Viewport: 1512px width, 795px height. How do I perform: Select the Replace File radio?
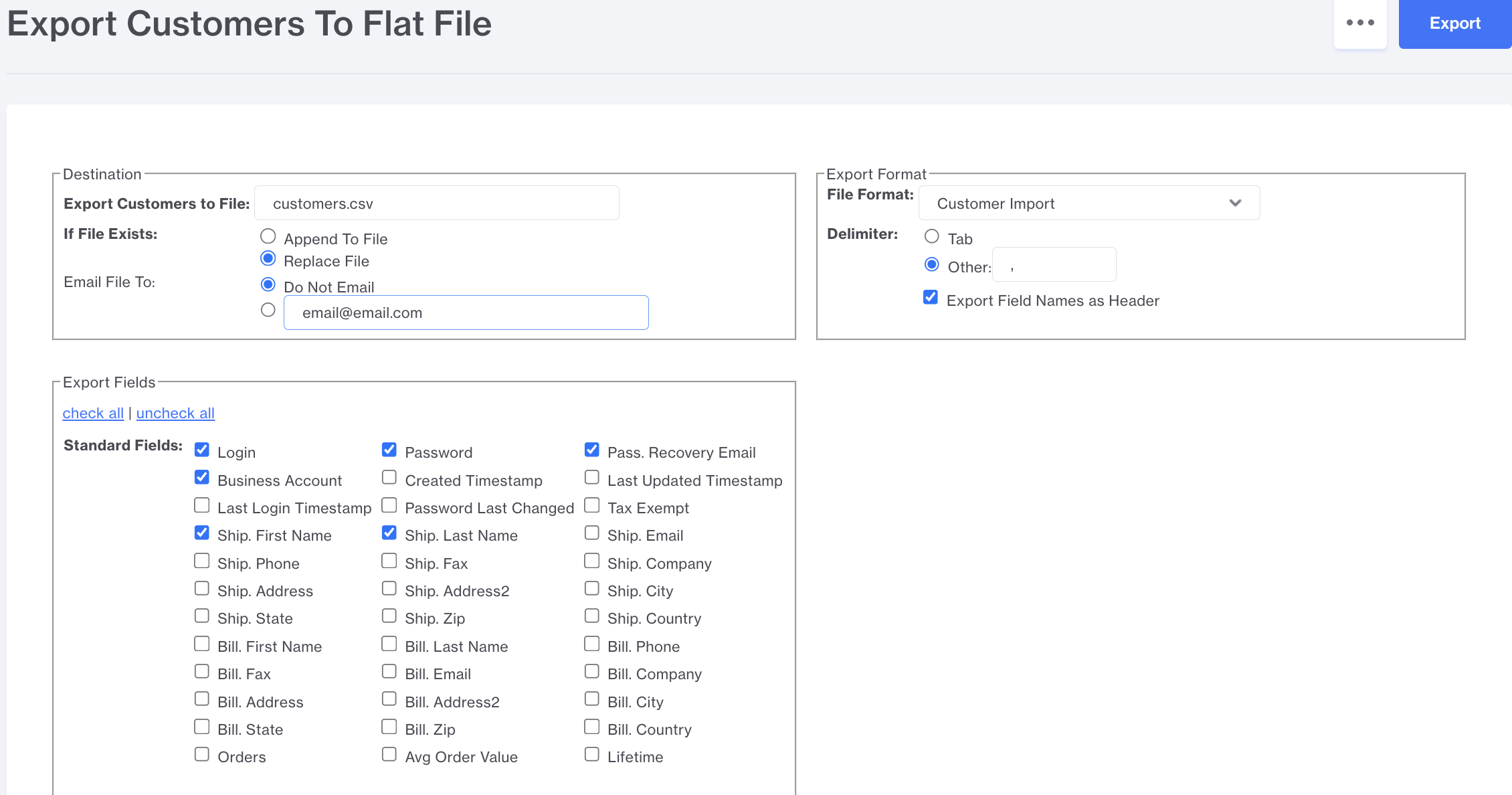[268, 258]
